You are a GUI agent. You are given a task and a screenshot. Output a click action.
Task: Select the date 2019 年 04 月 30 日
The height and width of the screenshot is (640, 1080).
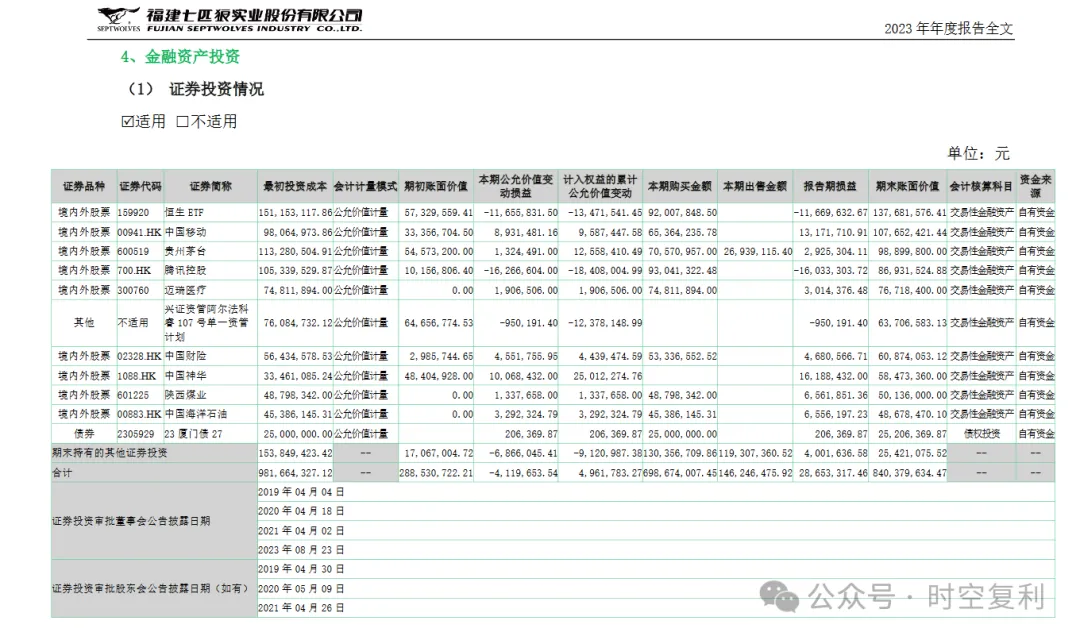pyautogui.click(x=301, y=569)
